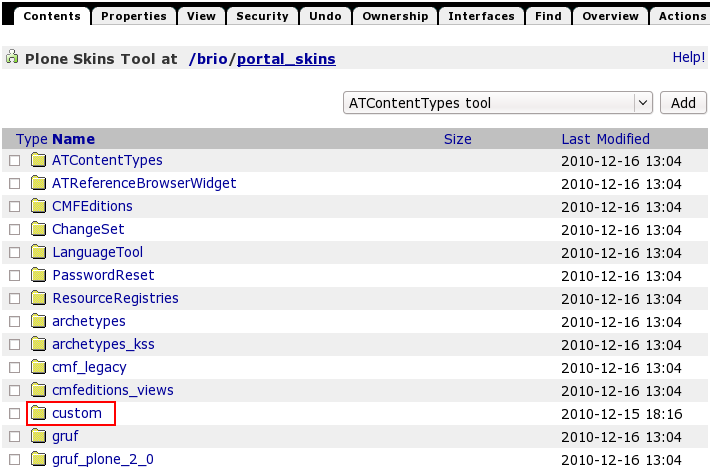The height and width of the screenshot is (471, 710).
Task: Select the PasswordReset checkbox
Action: (14, 275)
